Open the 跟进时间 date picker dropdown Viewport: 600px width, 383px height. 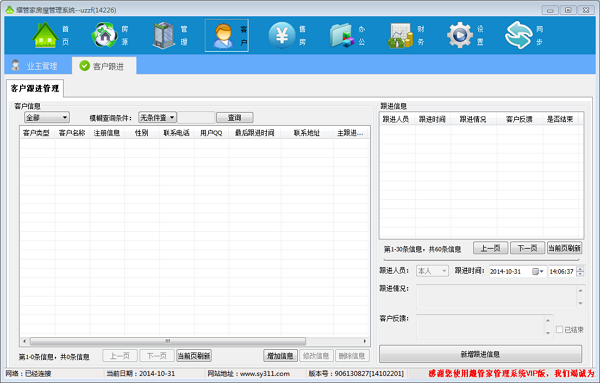point(538,271)
